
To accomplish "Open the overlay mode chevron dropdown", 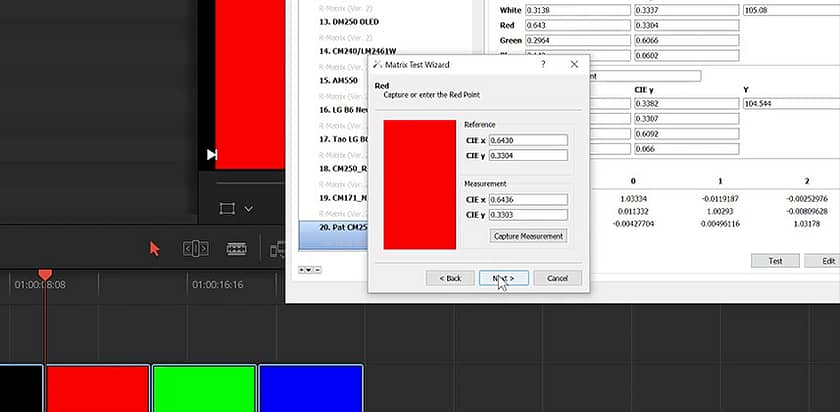I will pos(248,209).
